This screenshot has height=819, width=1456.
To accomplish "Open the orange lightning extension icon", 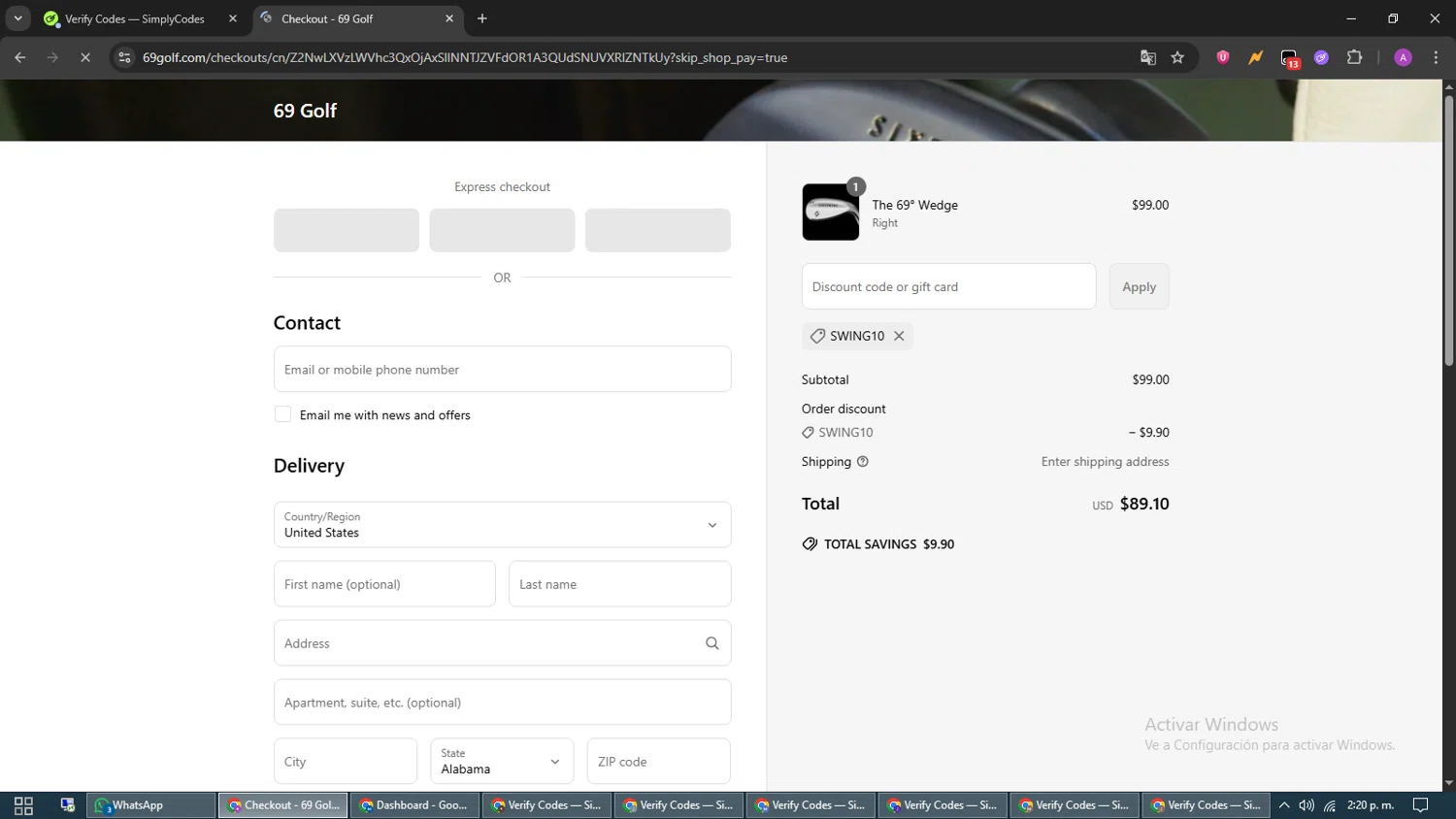I will click(x=1256, y=57).
